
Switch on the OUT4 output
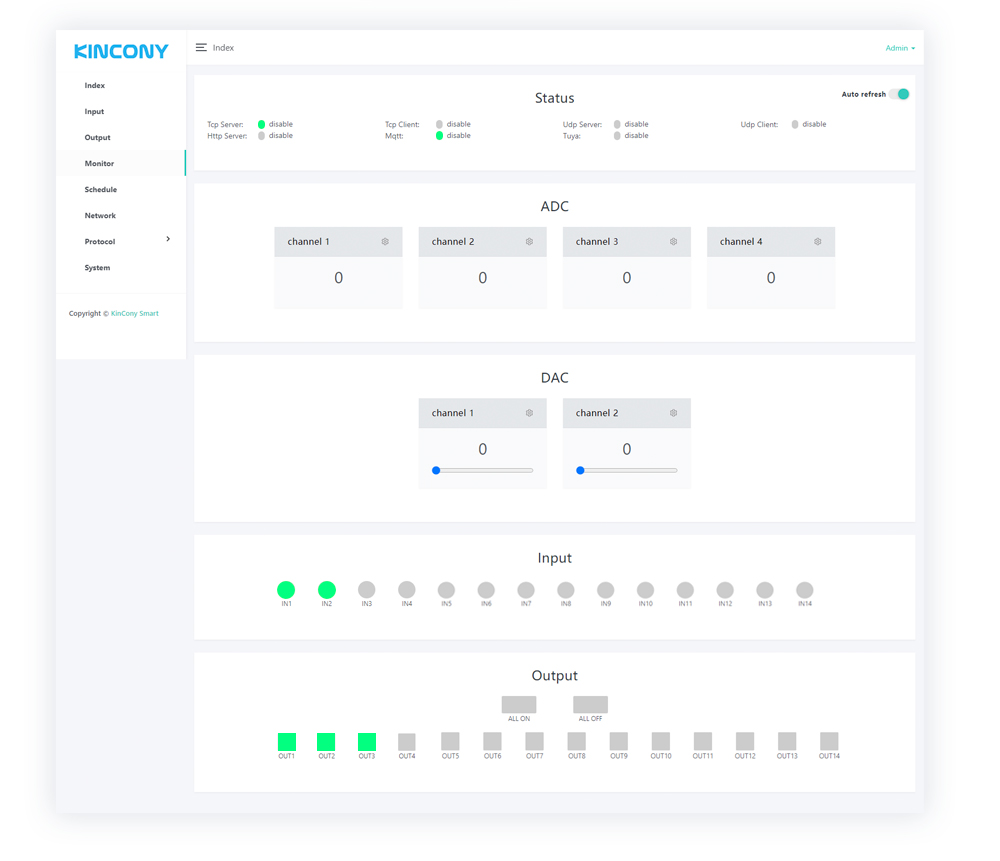[407, 742]
